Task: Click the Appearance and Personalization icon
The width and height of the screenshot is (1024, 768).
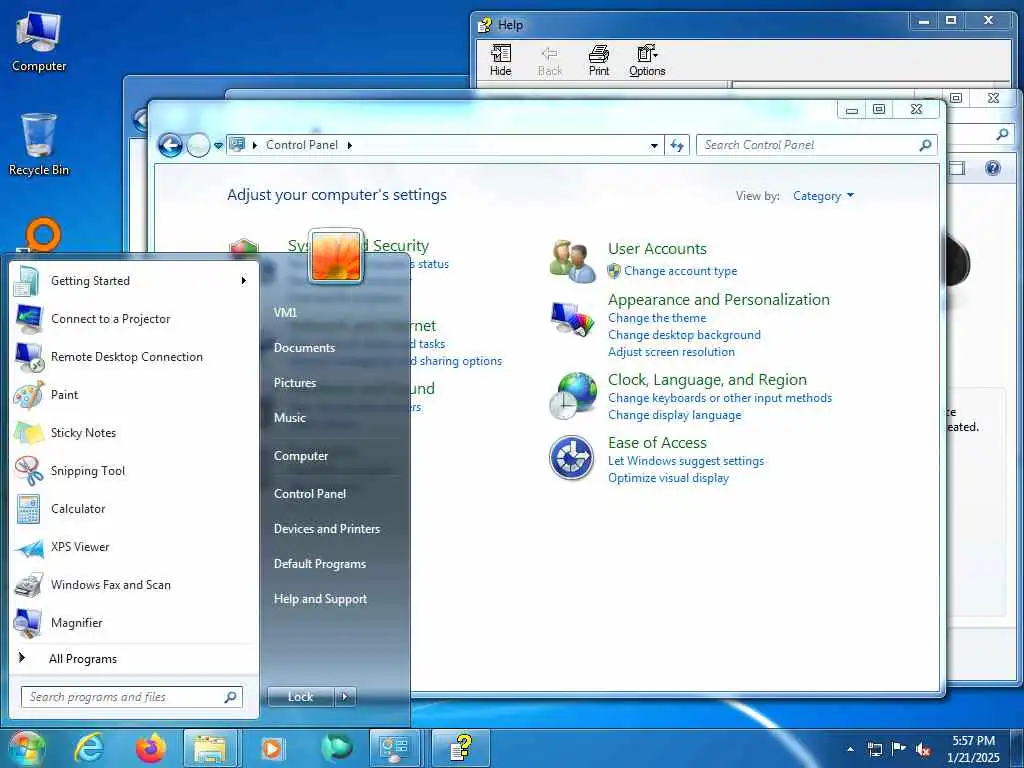Action: pyautogui.click(x=572, y=319)
